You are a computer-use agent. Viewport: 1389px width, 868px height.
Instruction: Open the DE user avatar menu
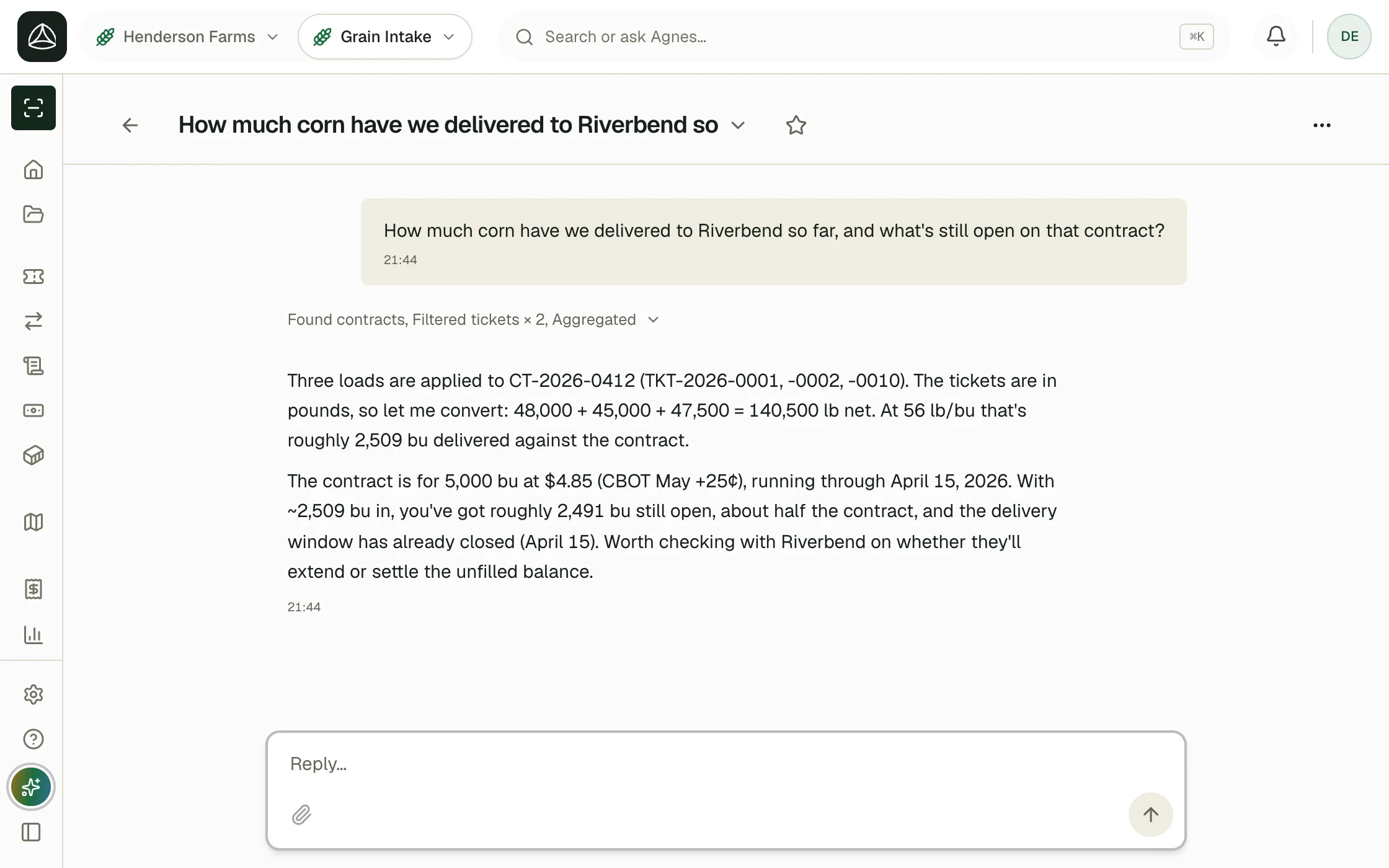1349,37
